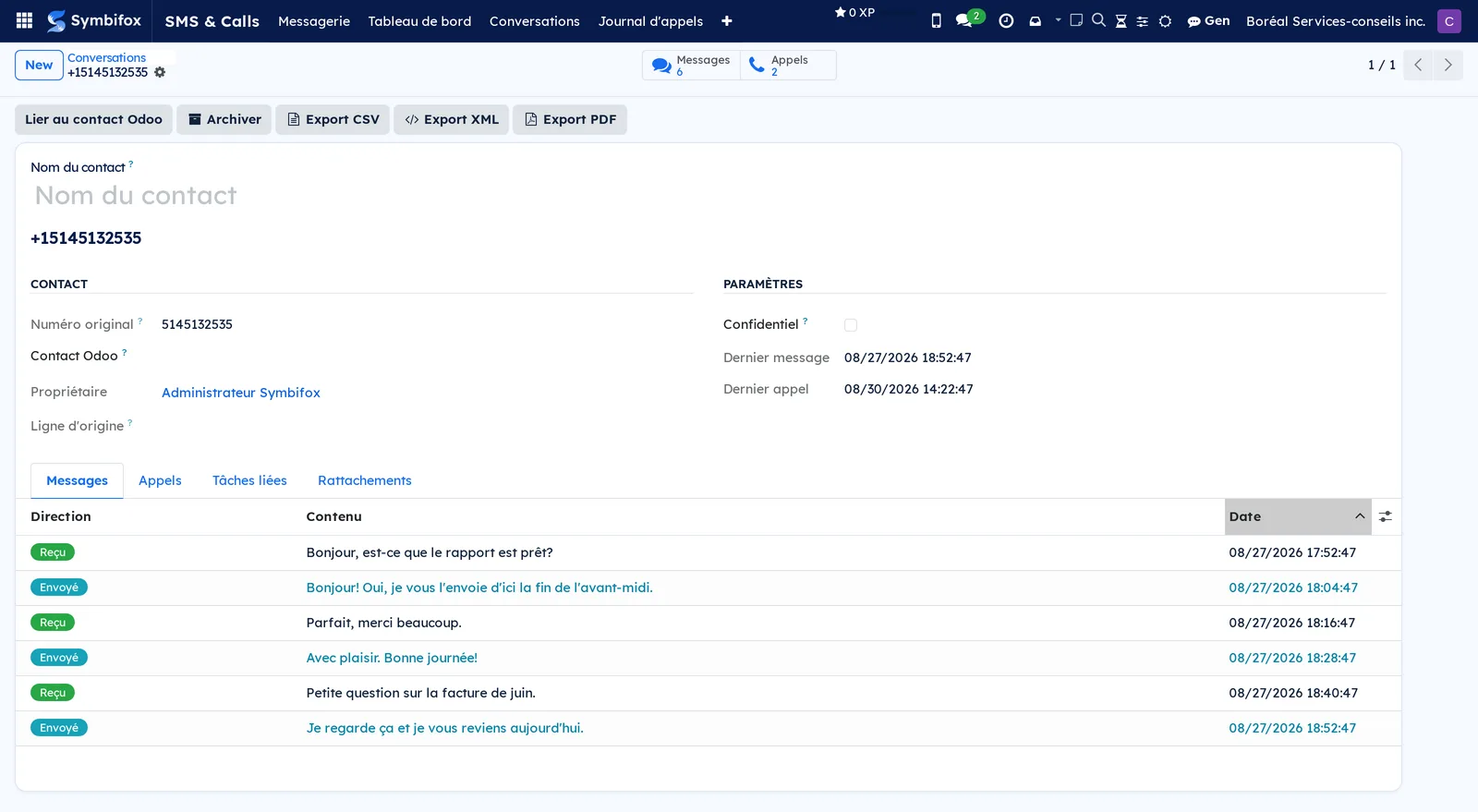Open the sticky note icon
This screenshot has width=1478, height=812.
click(x=1076, y=19)
